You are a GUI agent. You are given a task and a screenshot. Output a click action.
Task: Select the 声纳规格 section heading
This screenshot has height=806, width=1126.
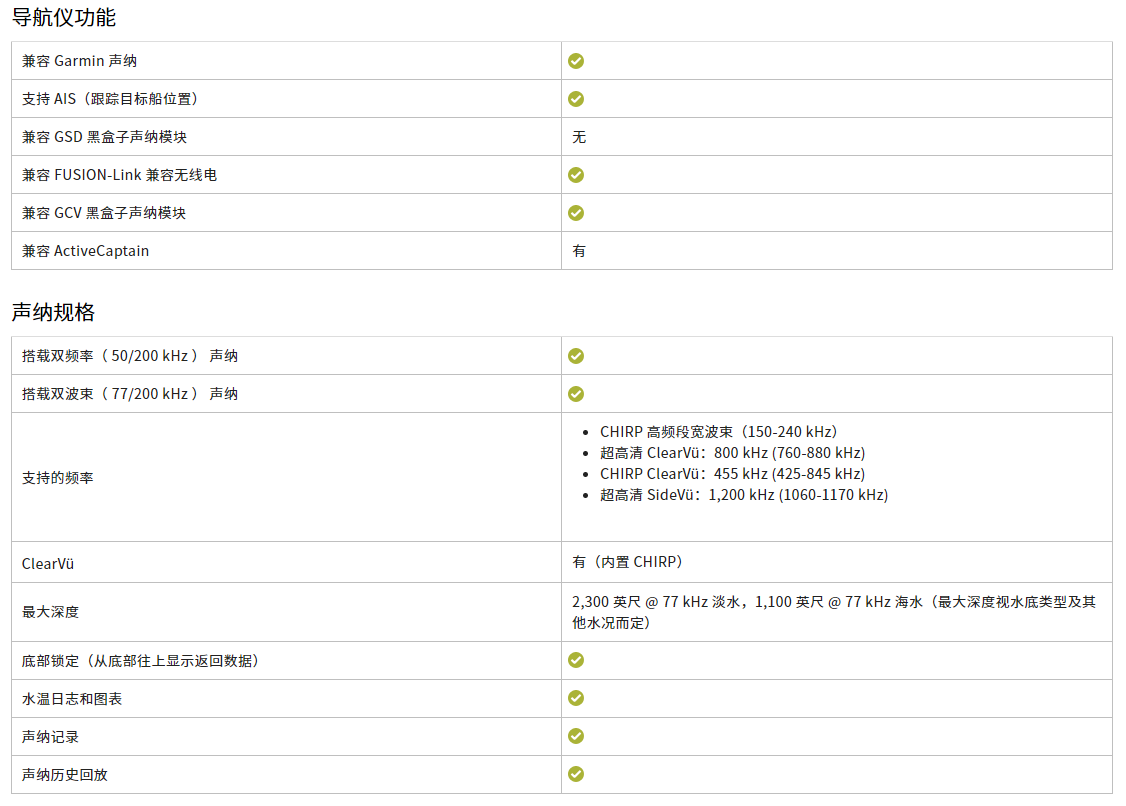tap(53, 312)
